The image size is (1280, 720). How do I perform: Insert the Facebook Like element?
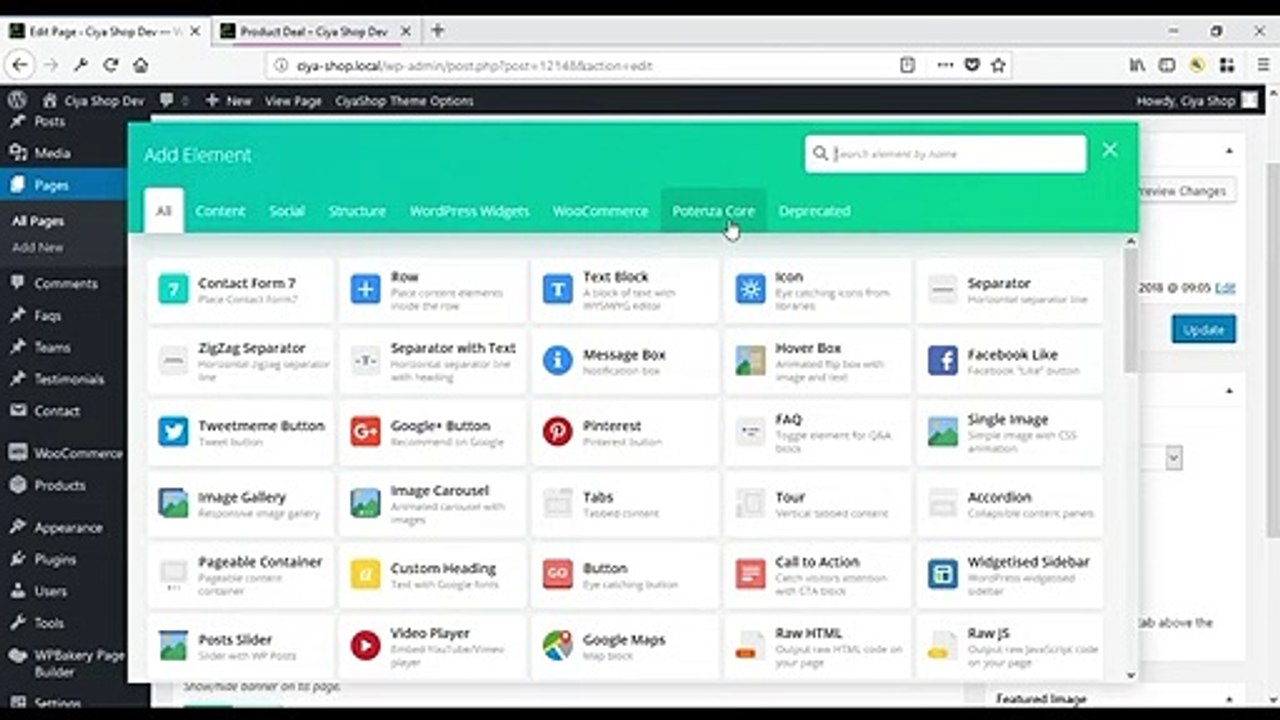[x=1009, y=361]
